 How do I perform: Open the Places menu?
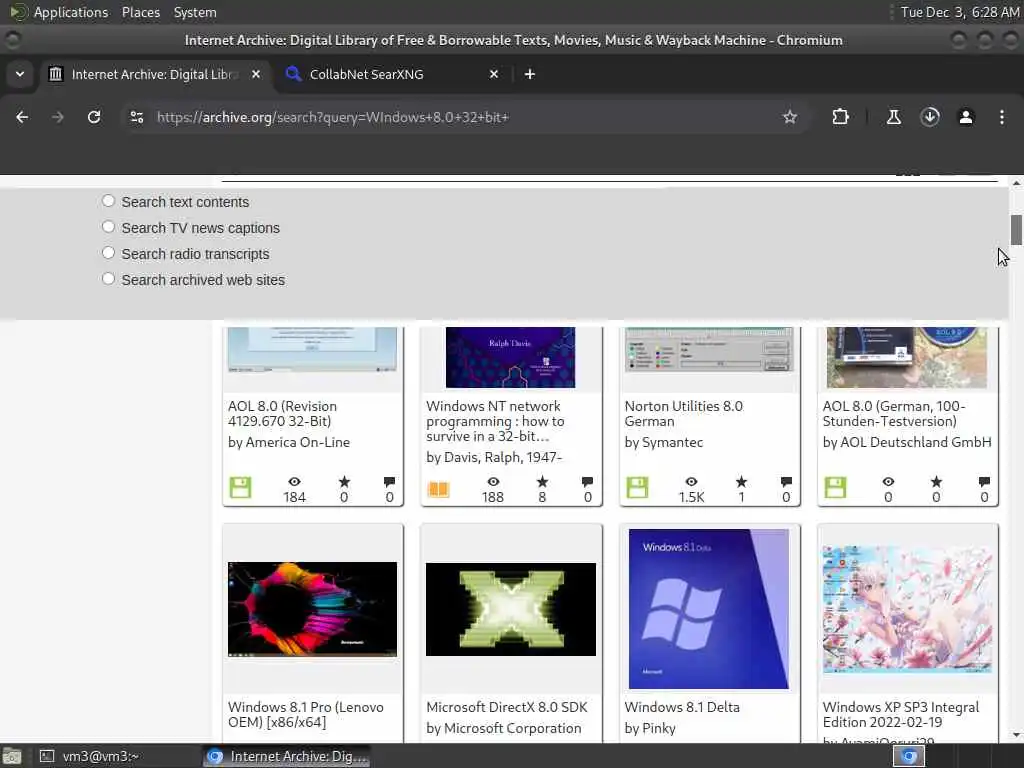[x=140, y=12]
